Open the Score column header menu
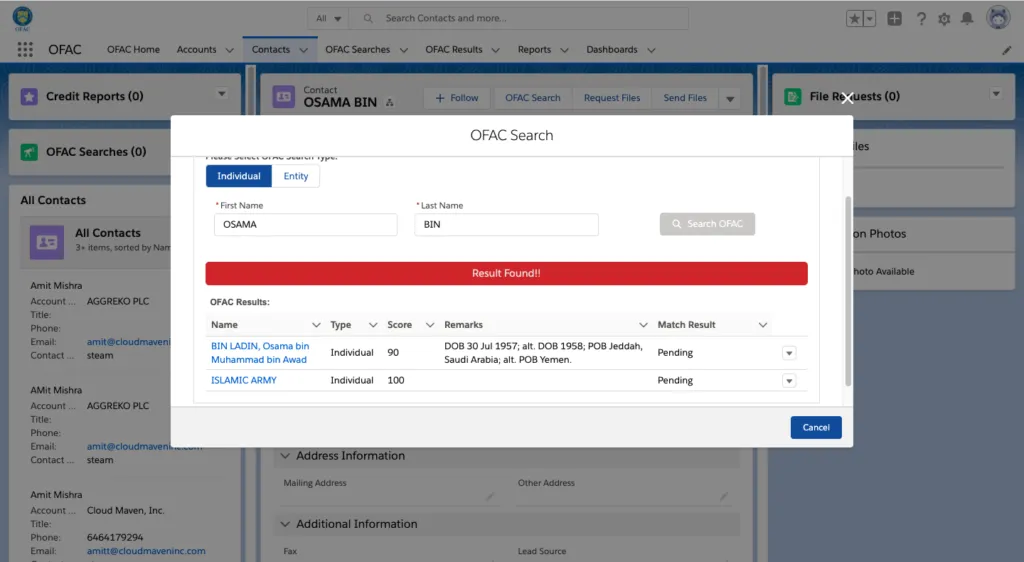Screen dimensions: 1024x562 pos(430,325)
